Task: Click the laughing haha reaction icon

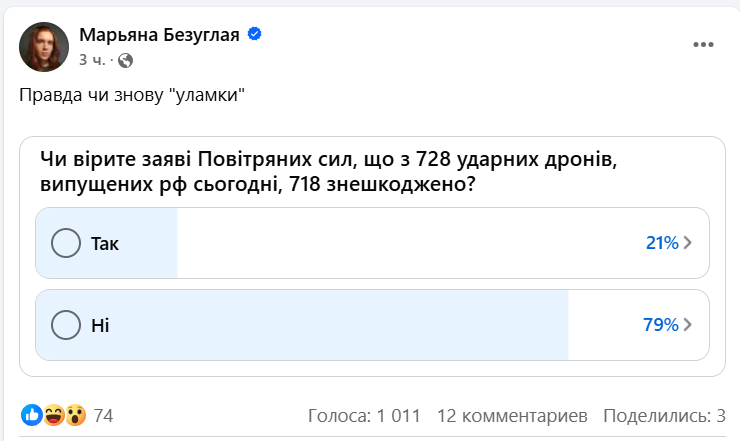Action: tap(54, 416)
